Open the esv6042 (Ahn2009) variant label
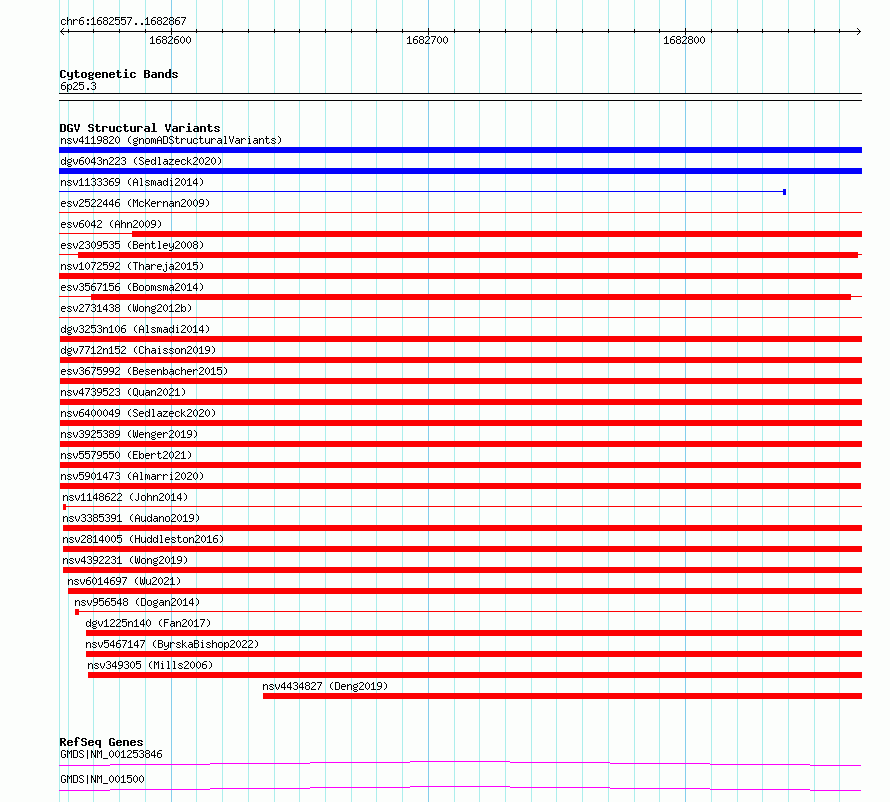890x802 pixels. pos(111,224)
